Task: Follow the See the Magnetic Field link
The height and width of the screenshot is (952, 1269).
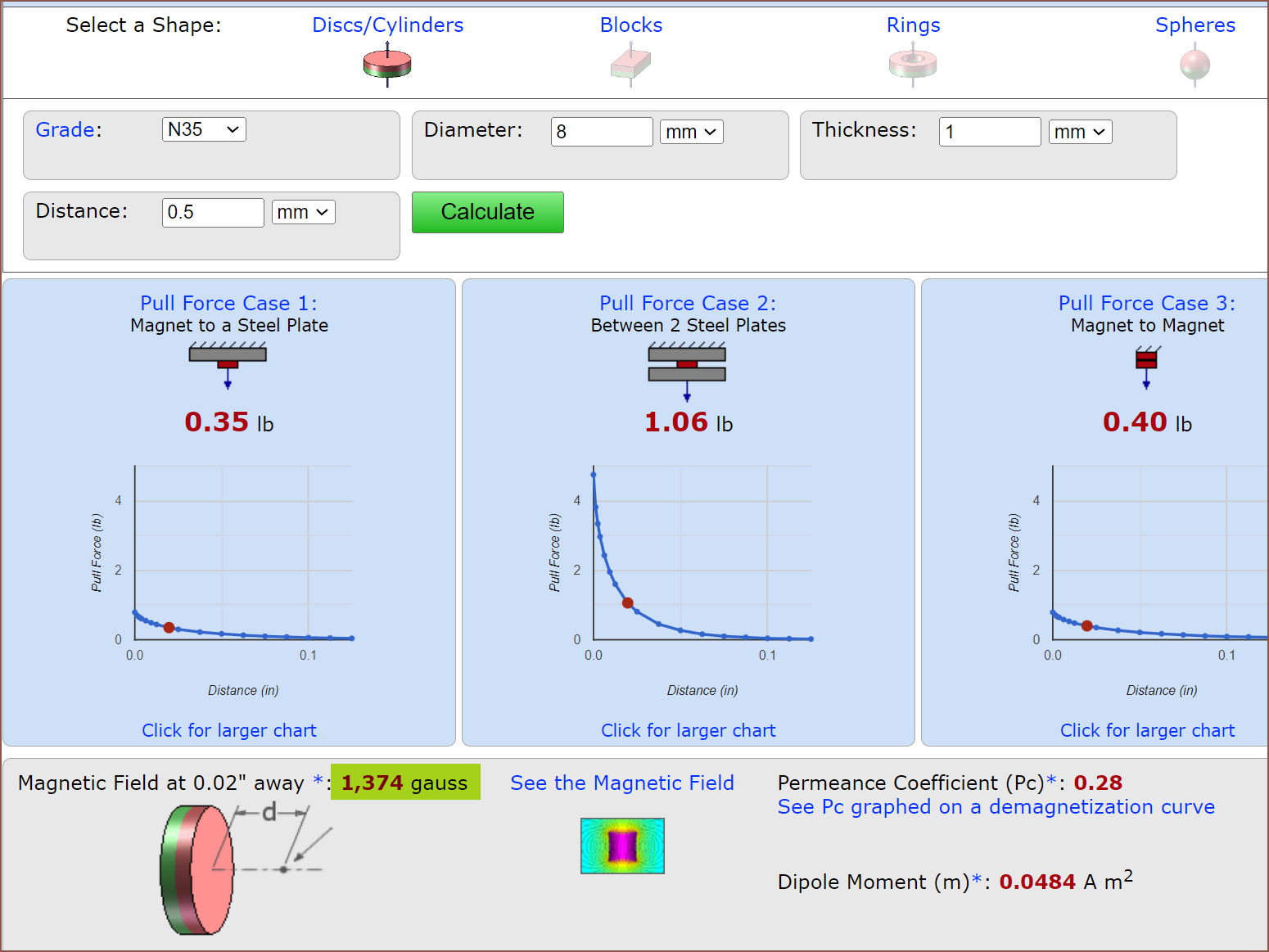Action: (x=621, y=783)
